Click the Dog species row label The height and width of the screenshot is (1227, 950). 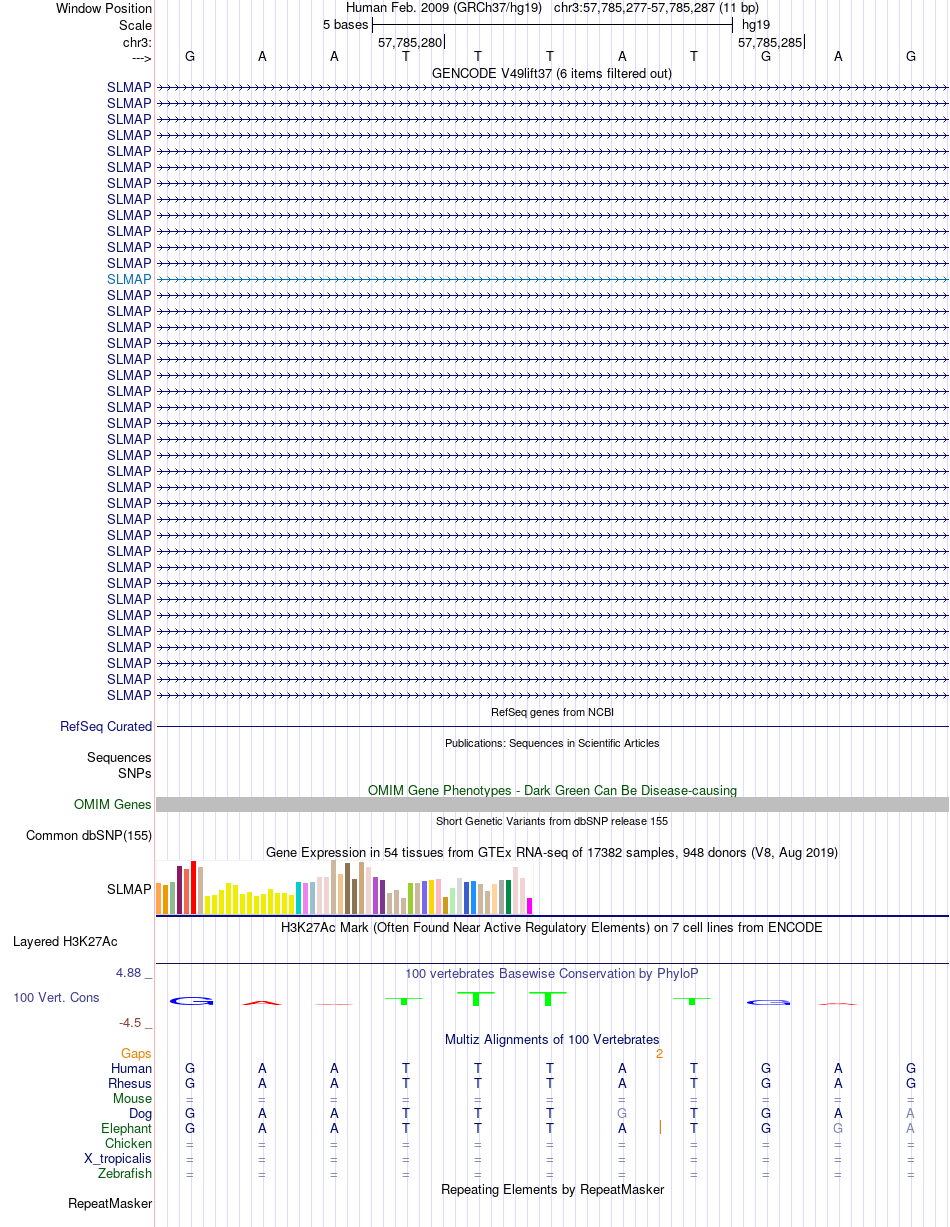140,1113
